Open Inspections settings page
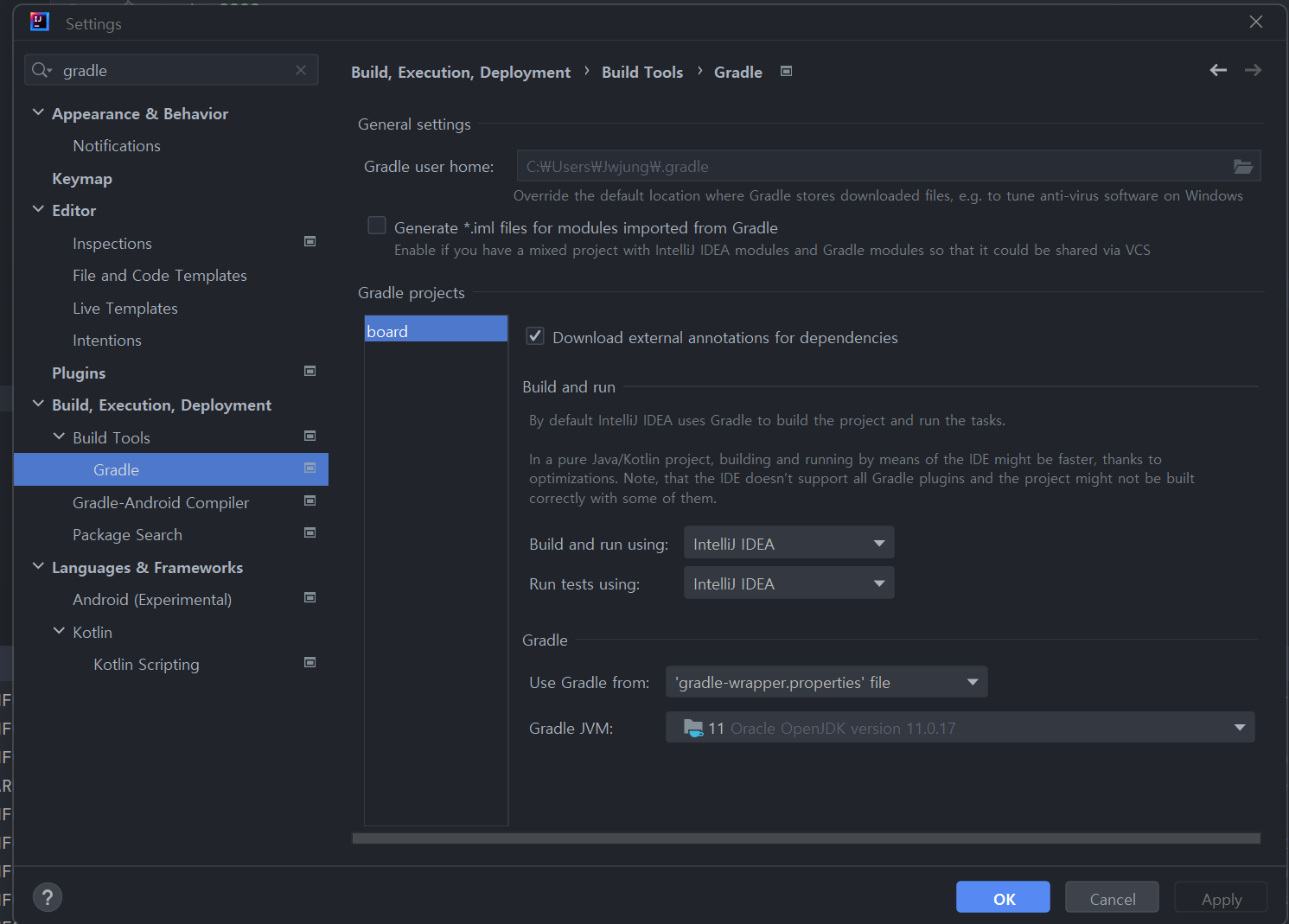Viewport: 1289px width, 924px height. click(112, 244)
